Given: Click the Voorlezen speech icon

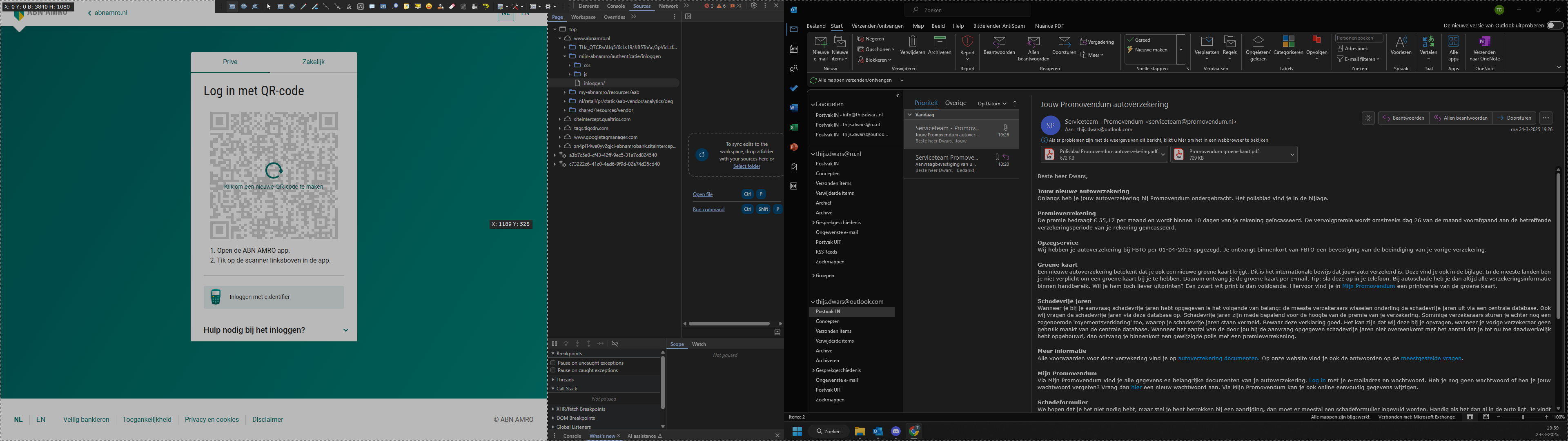Looking at the screenshot, I should click(1401, 42).
